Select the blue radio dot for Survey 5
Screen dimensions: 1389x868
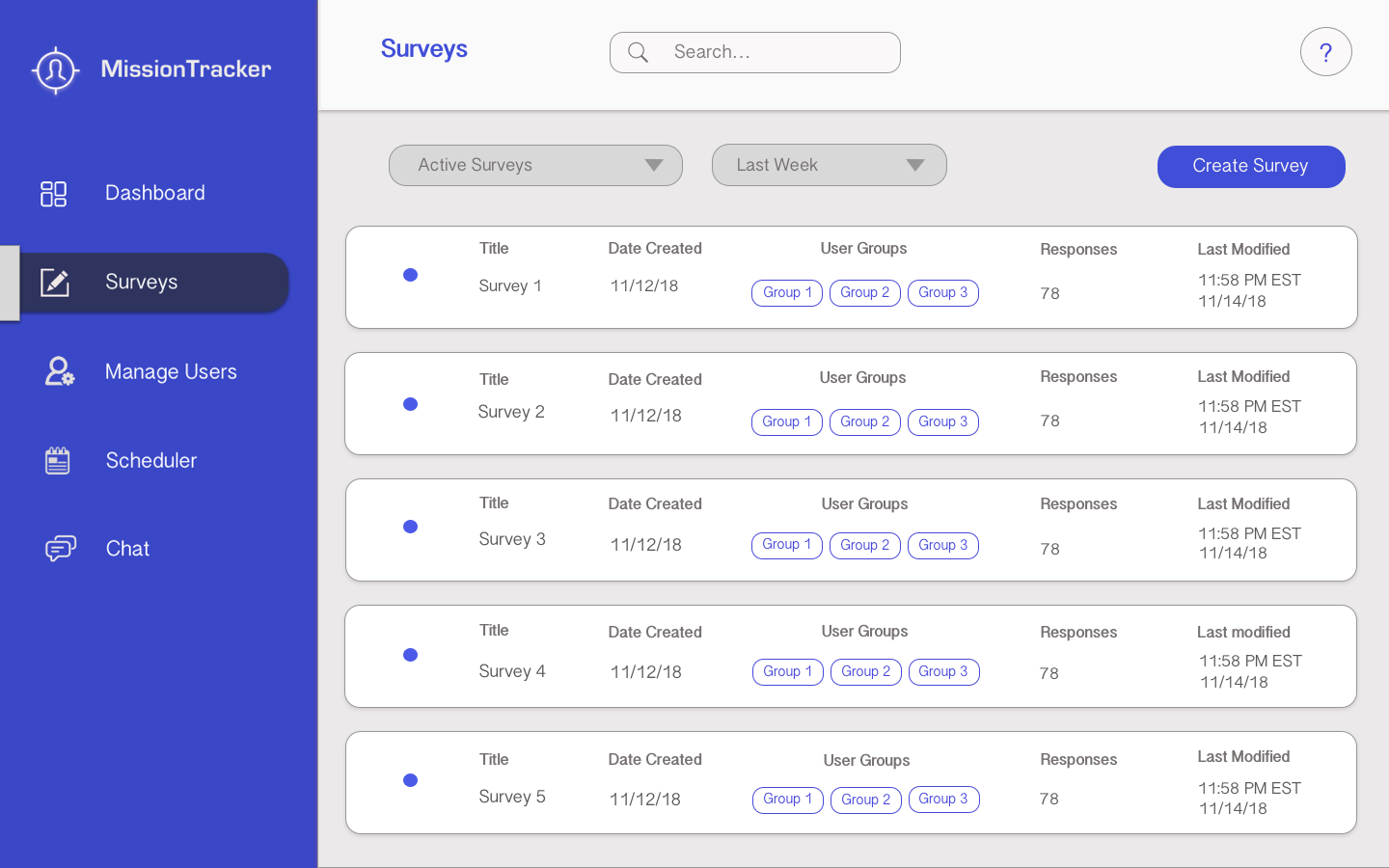pos(410,780)
